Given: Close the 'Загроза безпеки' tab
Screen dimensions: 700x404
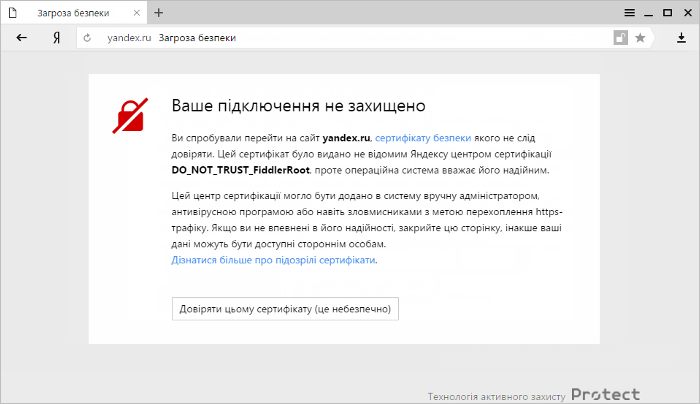Looking at the screenshot, I should tap(137, 13).
